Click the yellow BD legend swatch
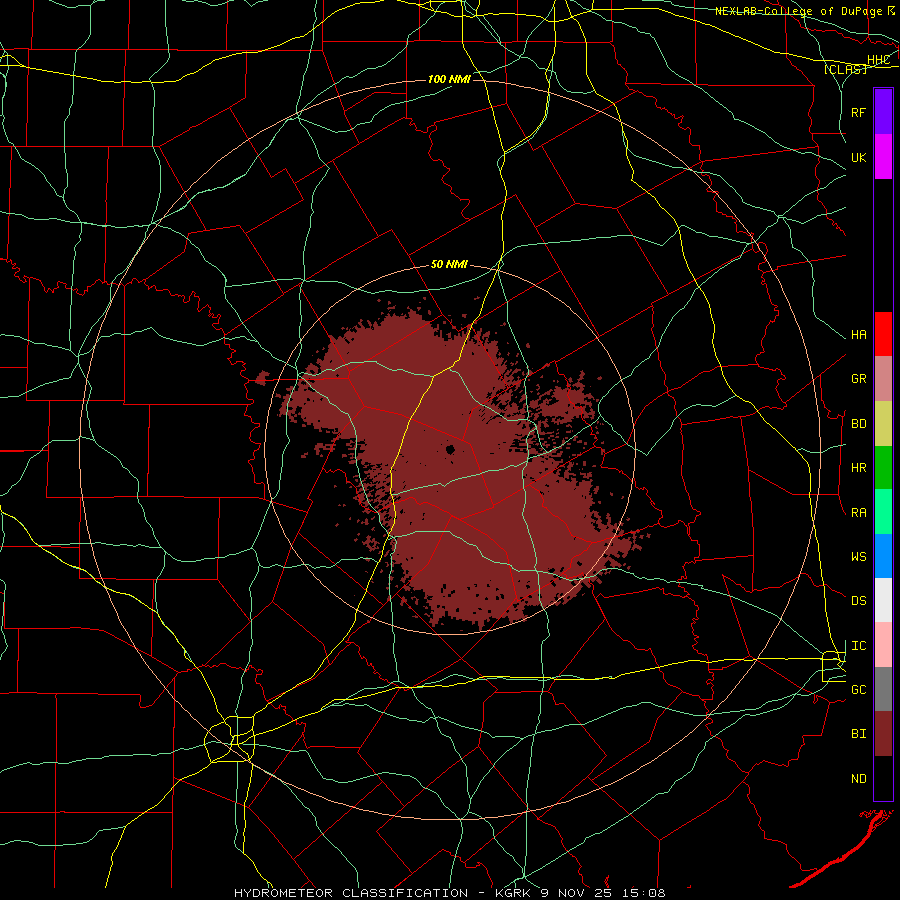 click(883, 424)
